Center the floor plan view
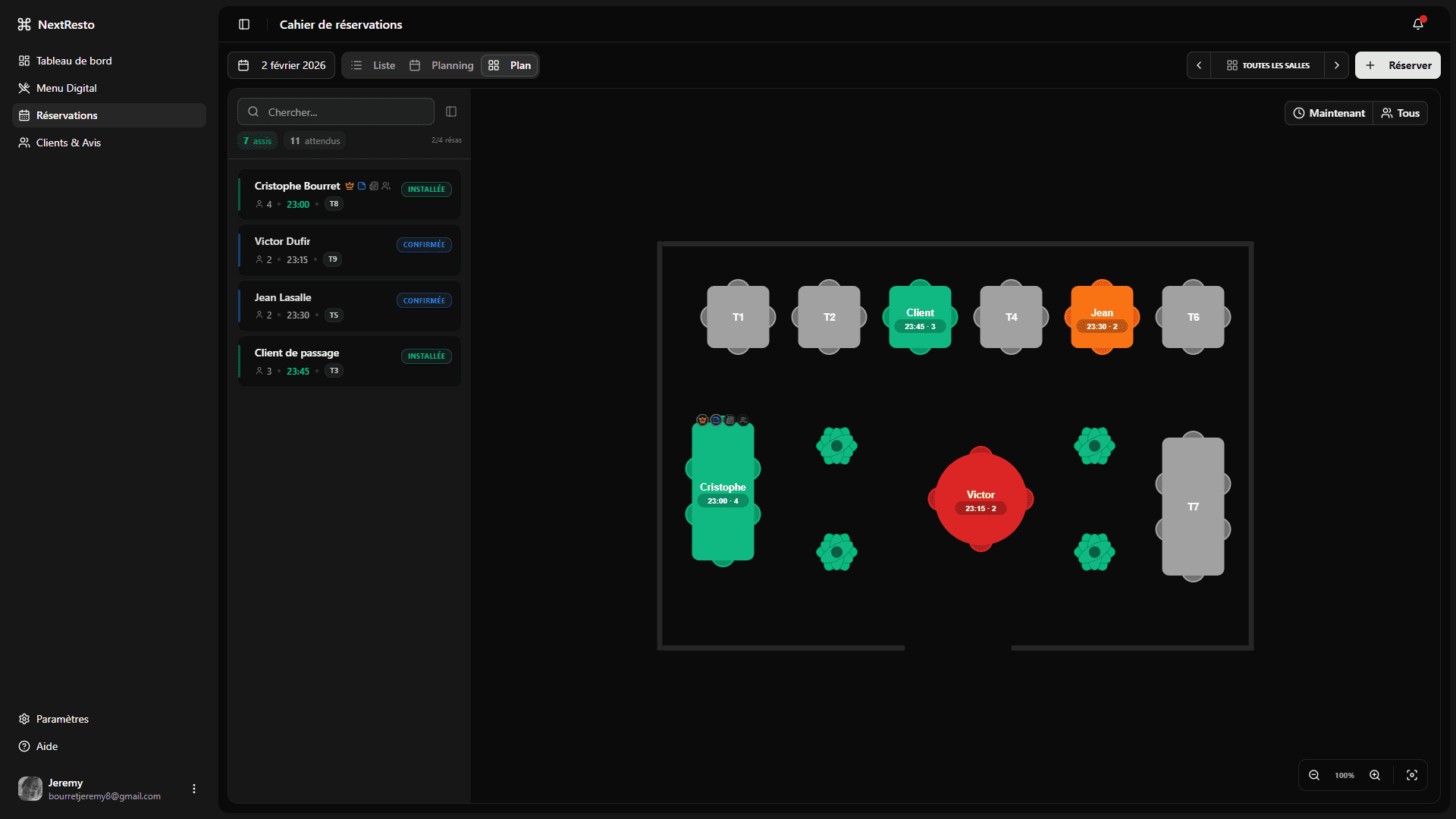The image size is (1456, 819). click(1413, 775)
